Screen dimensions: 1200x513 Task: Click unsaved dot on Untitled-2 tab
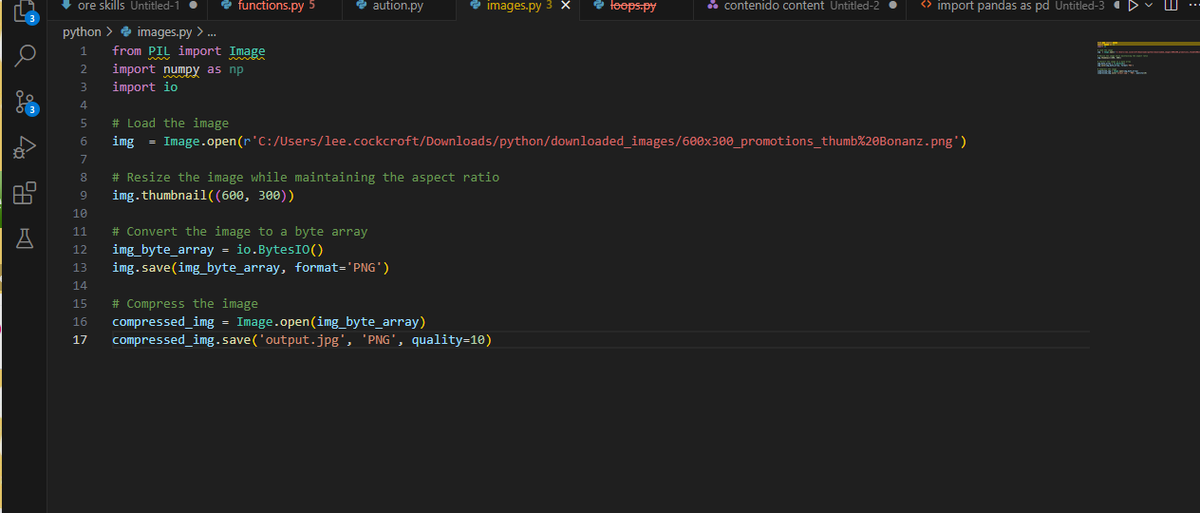click(x=891, y=6)
